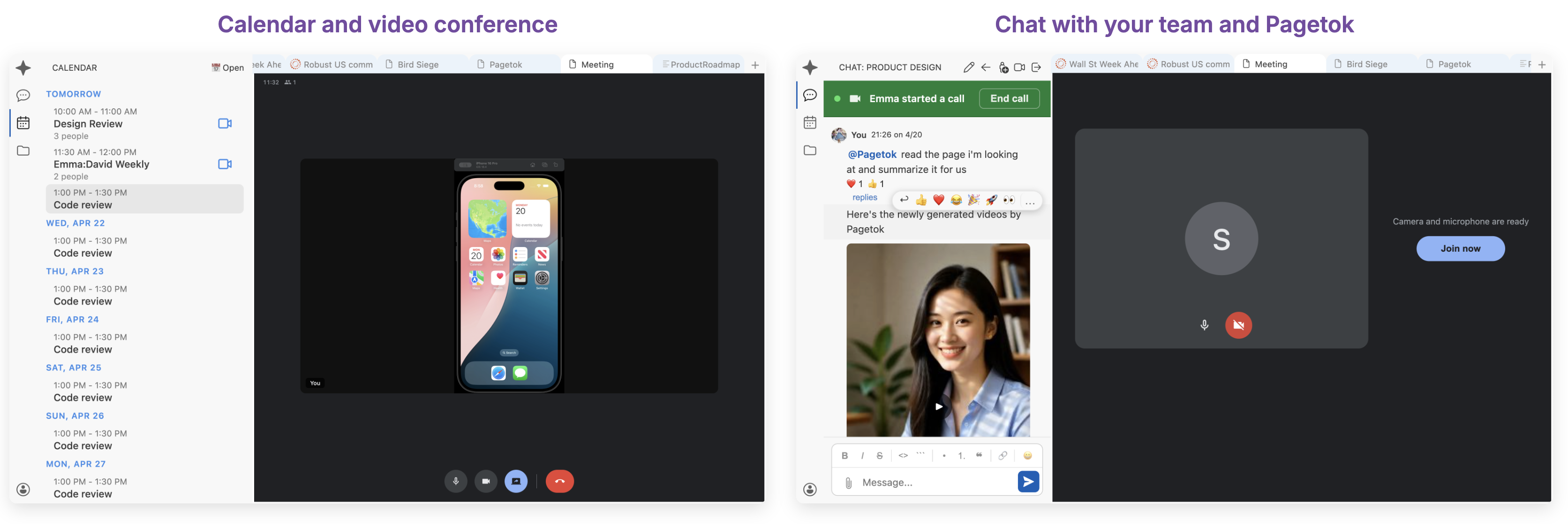This screenshot has width=1568, height=524.
Task: Click the pencil edit icon beside chat title
Action: coord(968,67)
